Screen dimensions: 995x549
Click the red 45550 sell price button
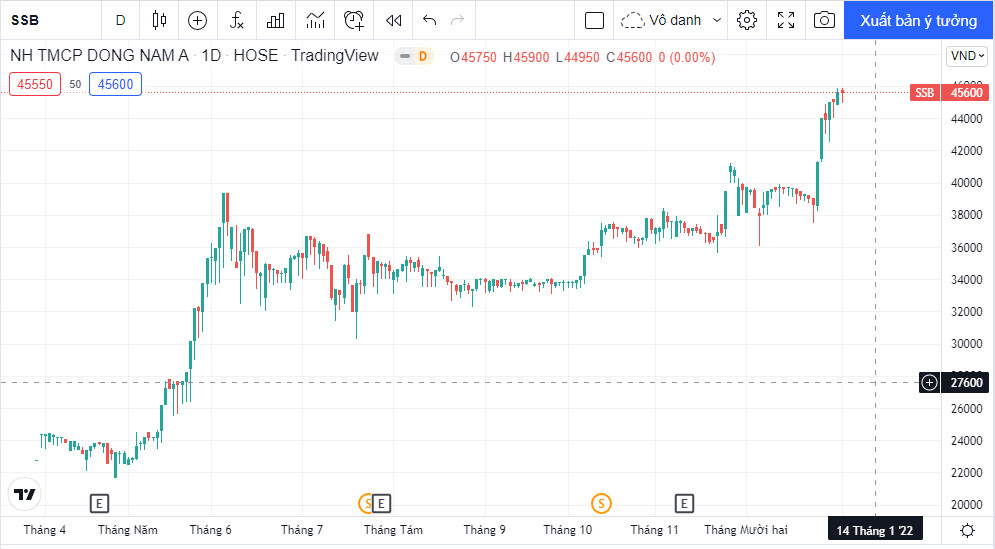[35, 85]
